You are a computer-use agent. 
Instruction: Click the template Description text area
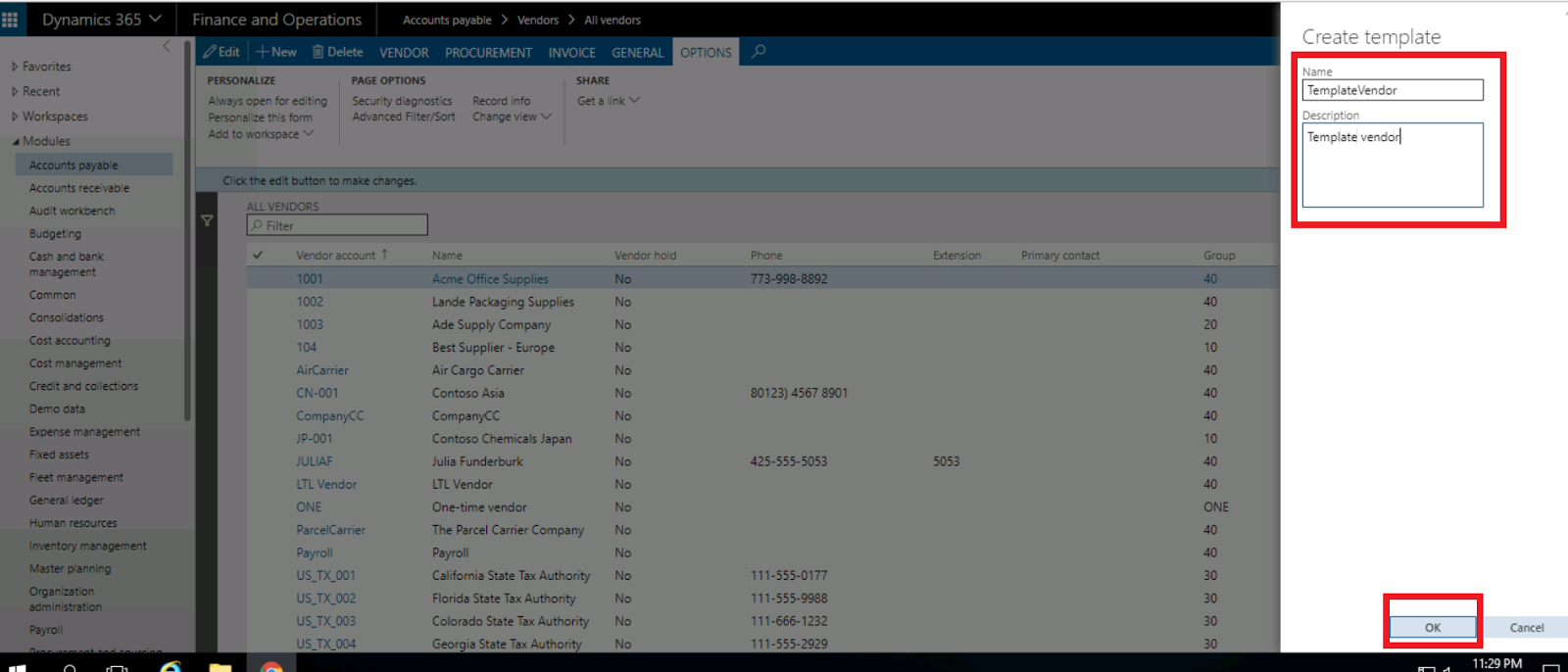coord(1392,165)
